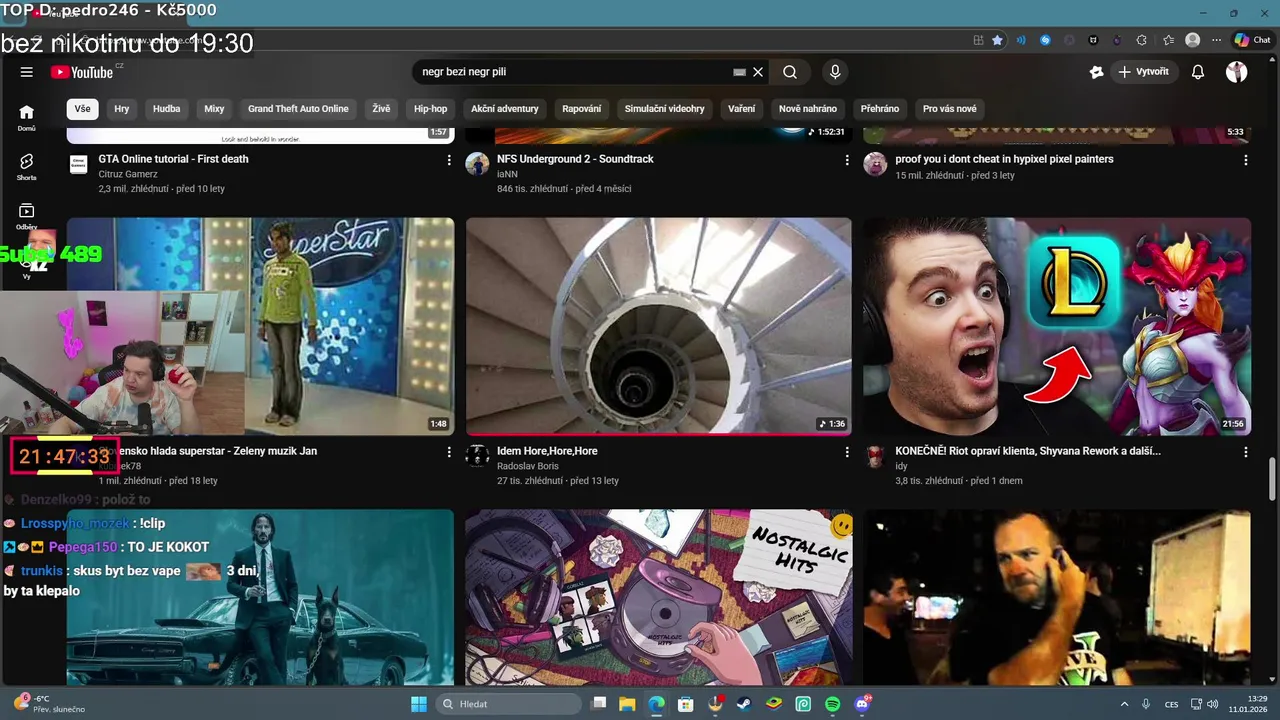1280x720 pixels.
Task: Open options for Idem Hore,Hore,Hore video
Action: 847,452
